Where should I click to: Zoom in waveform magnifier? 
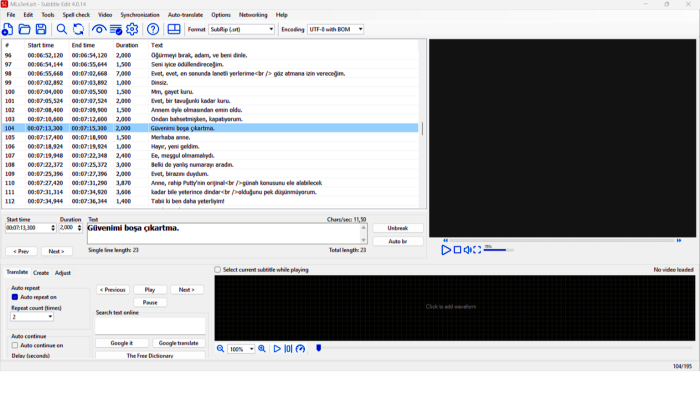tap(262, 349)
